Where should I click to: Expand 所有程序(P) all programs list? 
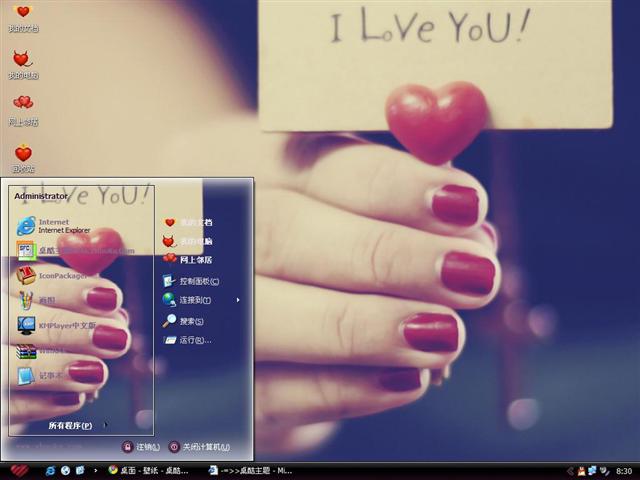click(x=78, y=425)
